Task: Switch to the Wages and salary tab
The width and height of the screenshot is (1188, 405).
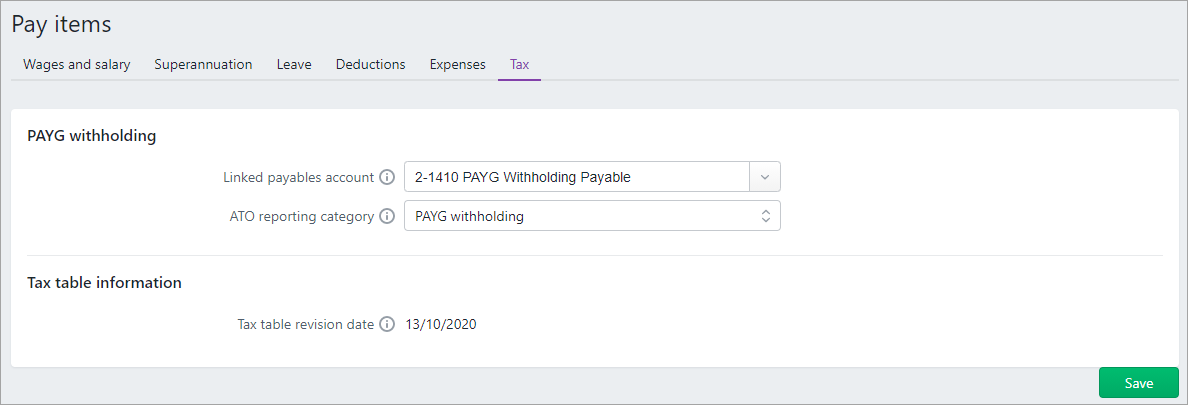Action: (77, 64)
